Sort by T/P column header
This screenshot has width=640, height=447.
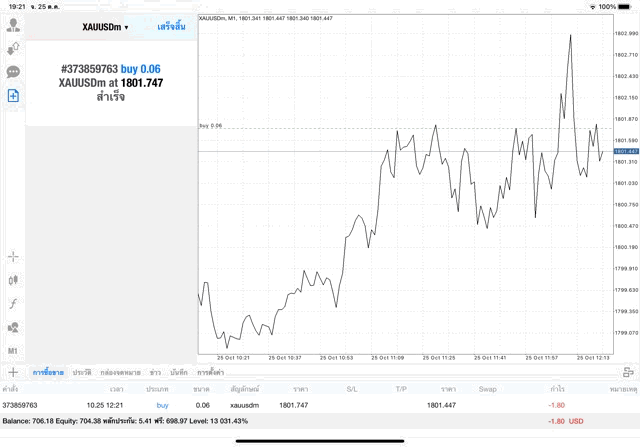401,389
